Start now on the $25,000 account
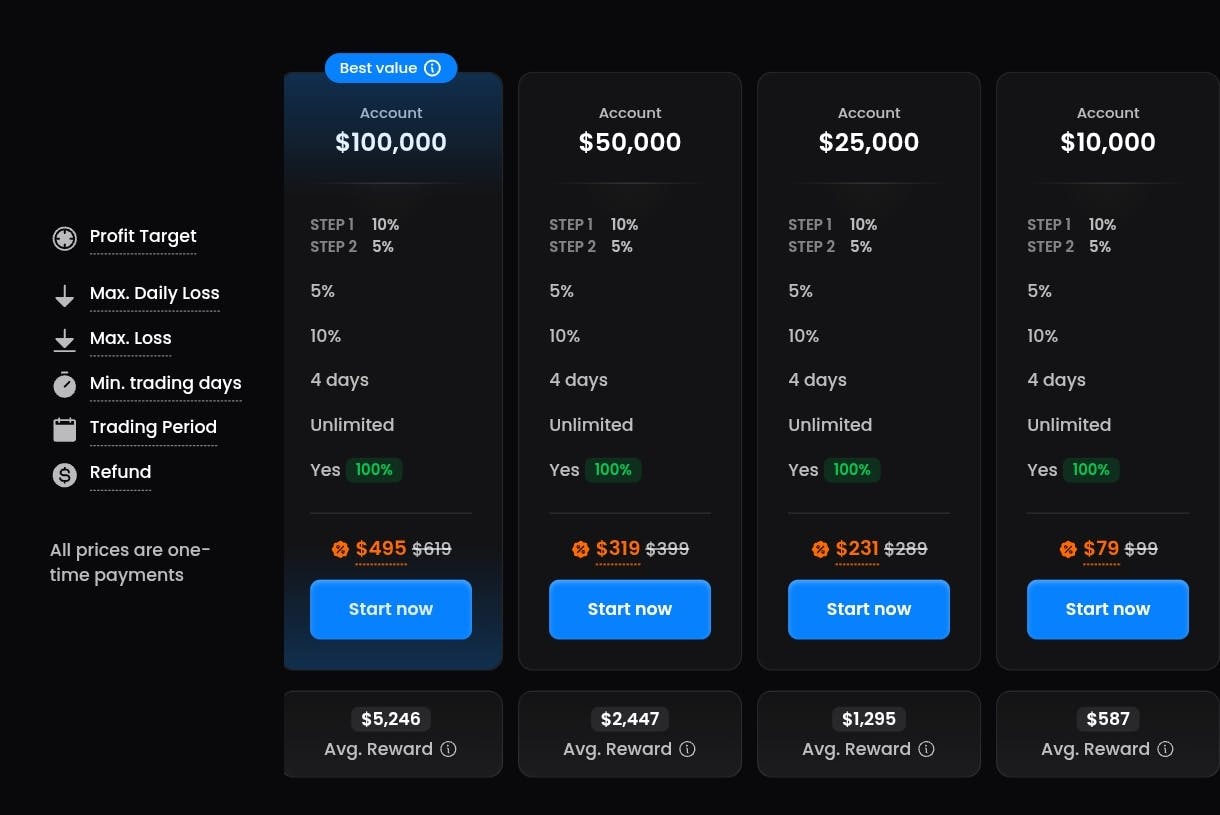This screenshot has width=1220, height=815. [869, 609]
